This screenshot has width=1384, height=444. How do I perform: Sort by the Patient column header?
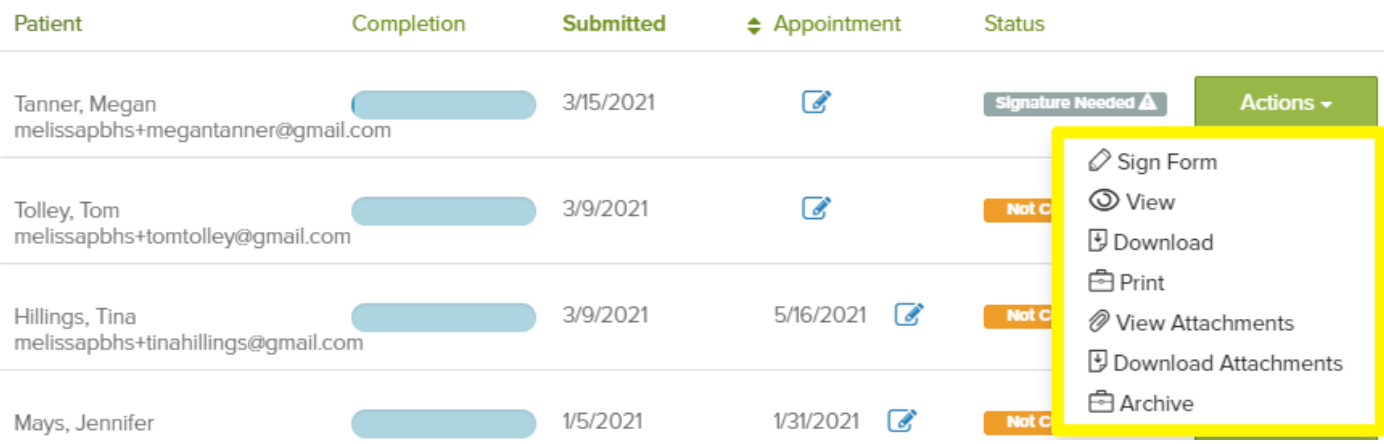[48, 24]
